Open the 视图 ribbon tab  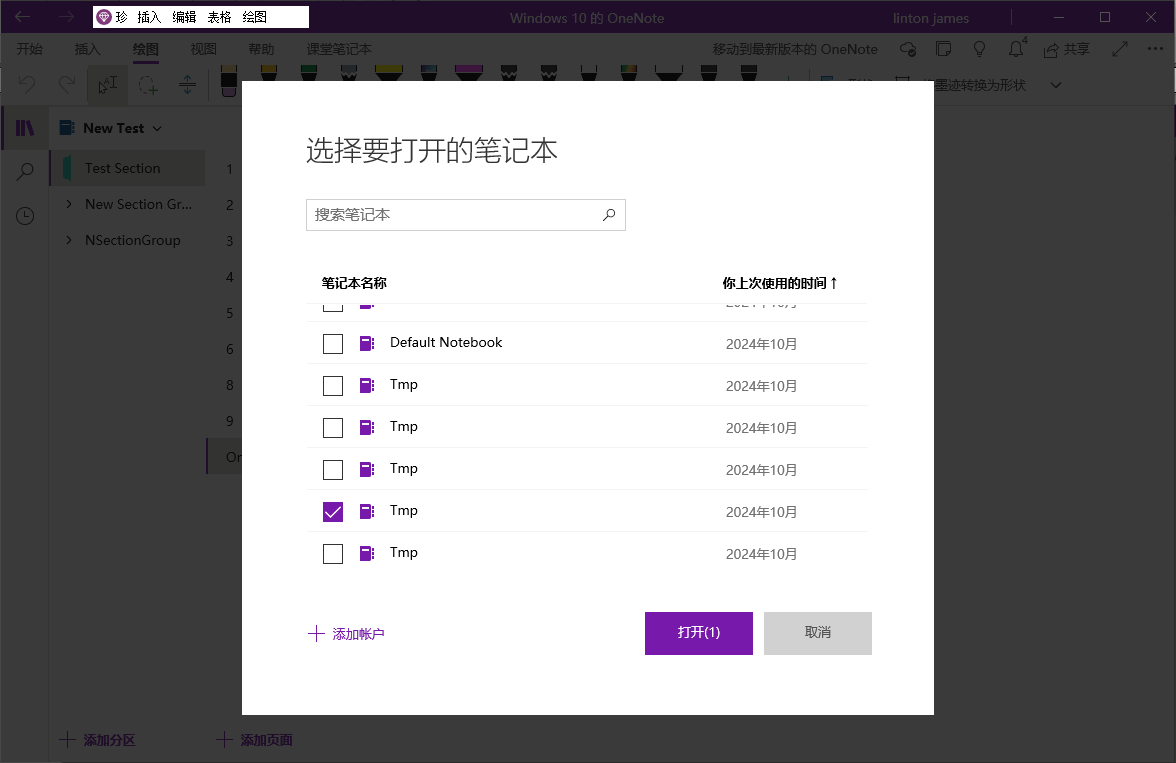coord(203,49)
